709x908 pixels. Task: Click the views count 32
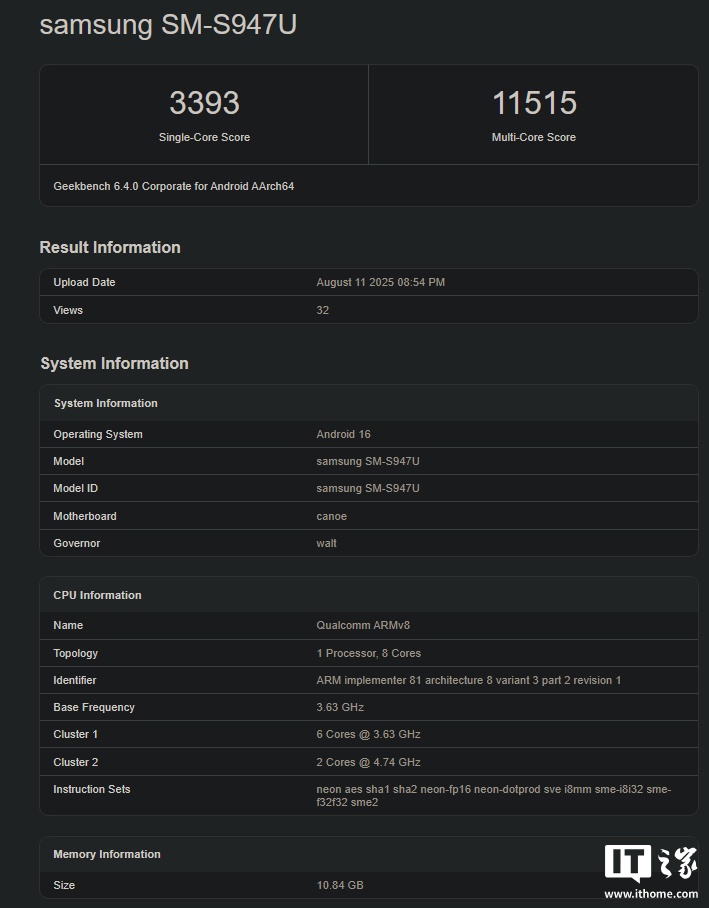(x=323, y=310)
